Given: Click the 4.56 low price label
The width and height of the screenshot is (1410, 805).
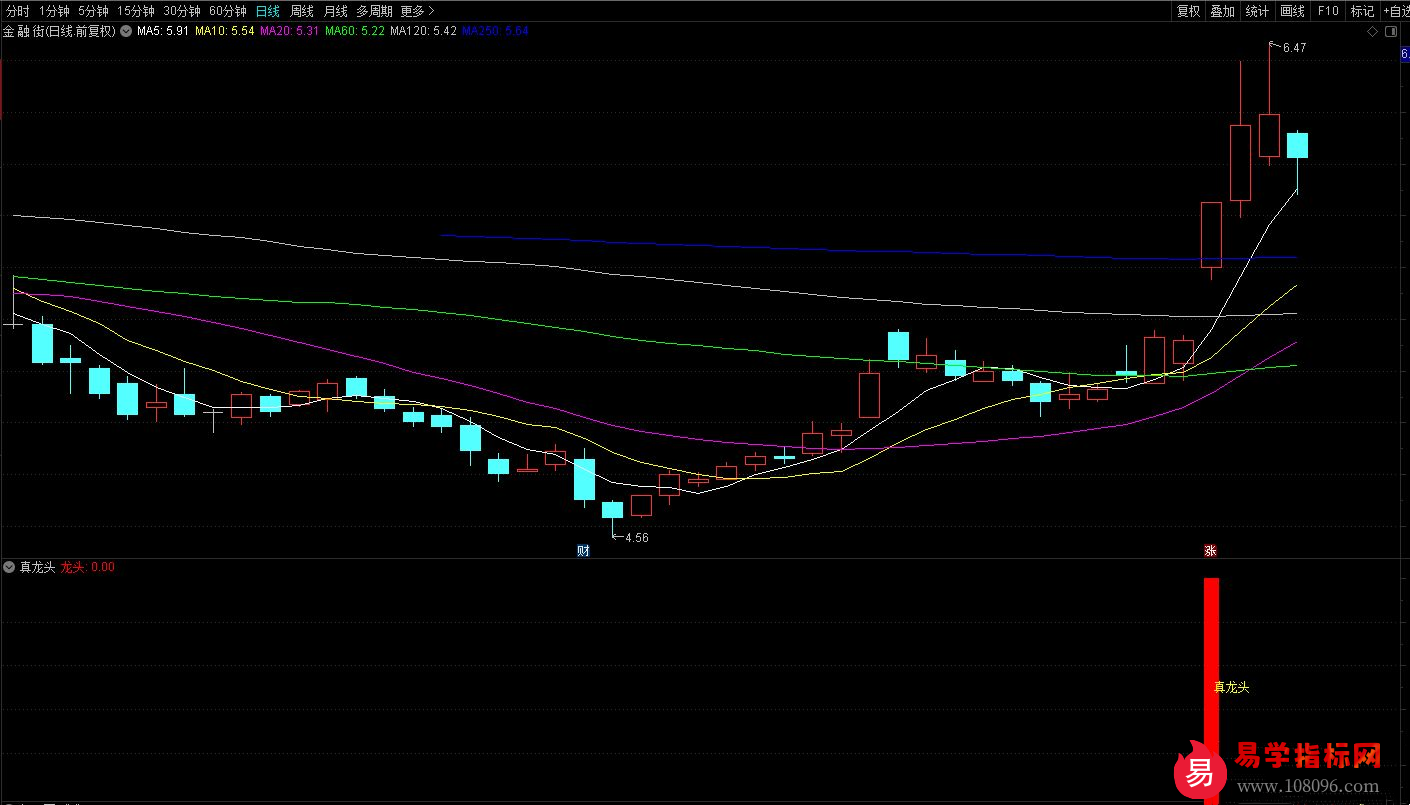Looking at the screenshot, I should click(636, 538).
